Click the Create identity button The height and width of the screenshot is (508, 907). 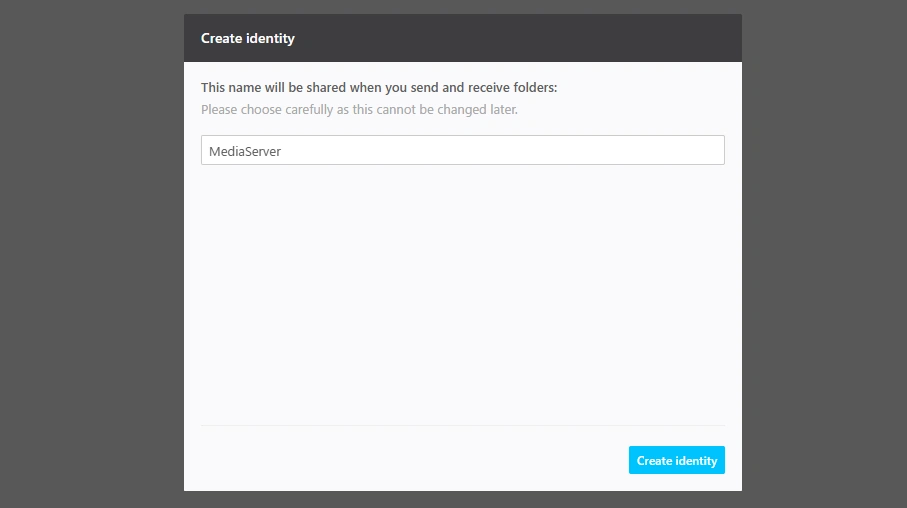pos(676,460)
